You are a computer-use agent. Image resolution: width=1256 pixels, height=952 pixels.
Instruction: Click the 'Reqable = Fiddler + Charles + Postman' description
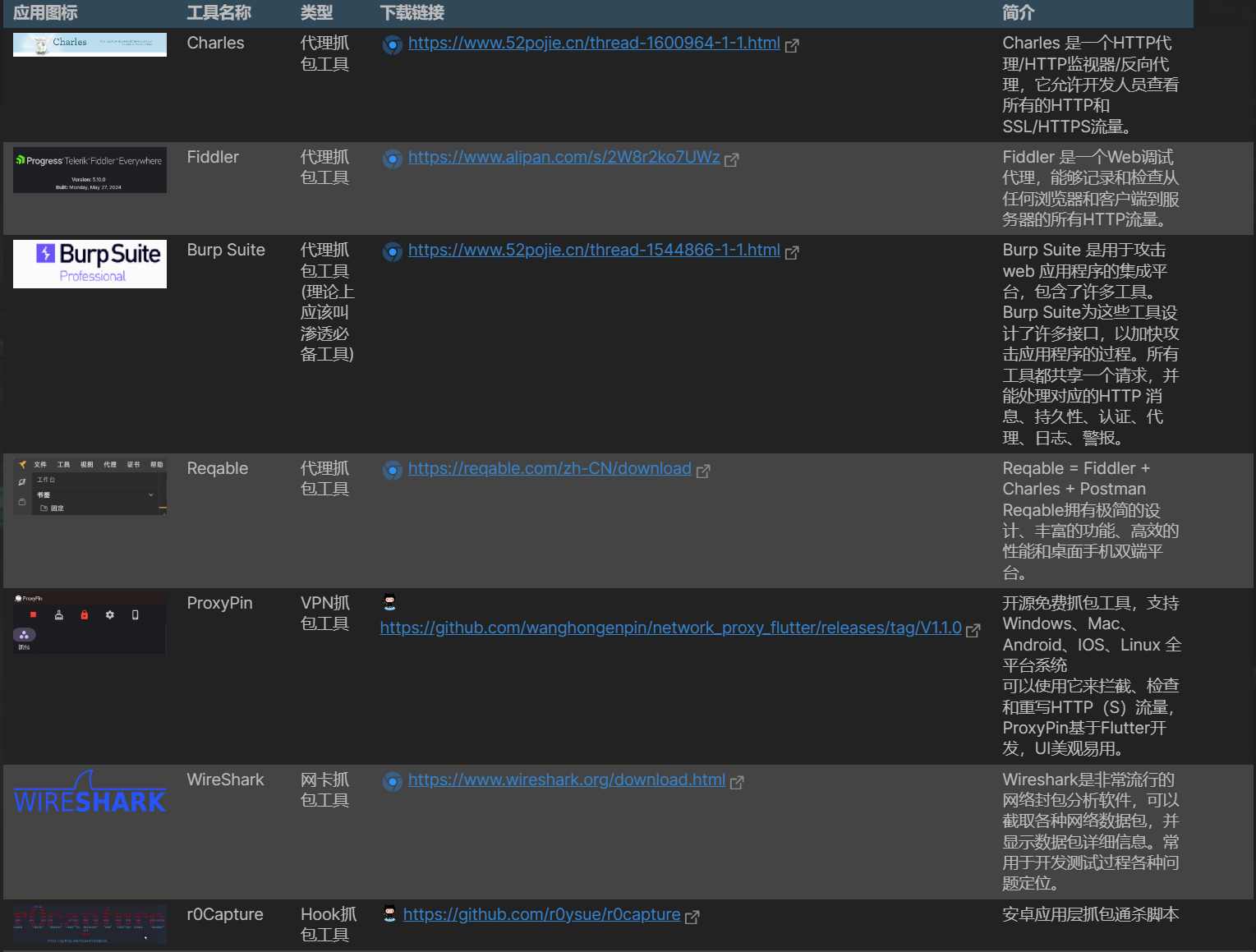(1091, 521)
